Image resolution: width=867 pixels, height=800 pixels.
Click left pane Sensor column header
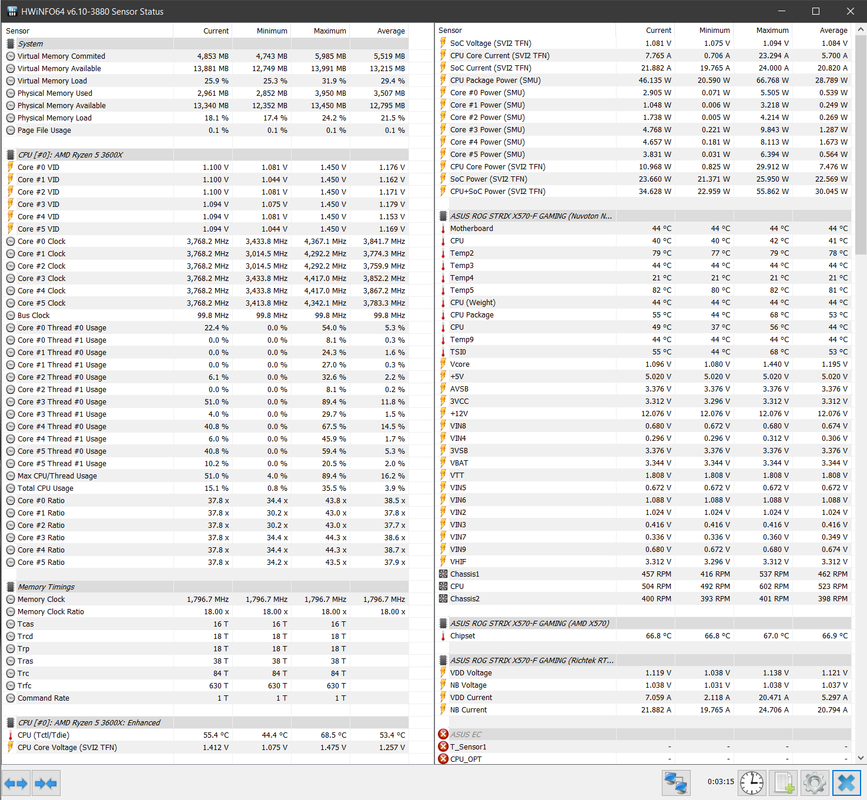click(x=88, y=31)
